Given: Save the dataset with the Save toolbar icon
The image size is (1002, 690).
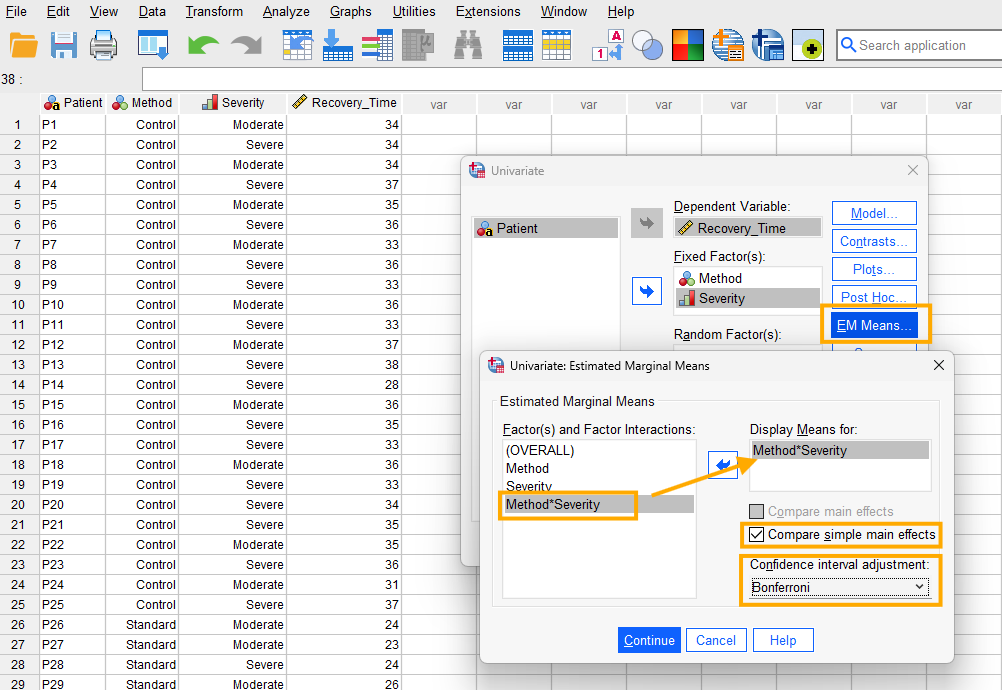Looking at the screenshot, I should coord(63,45).
